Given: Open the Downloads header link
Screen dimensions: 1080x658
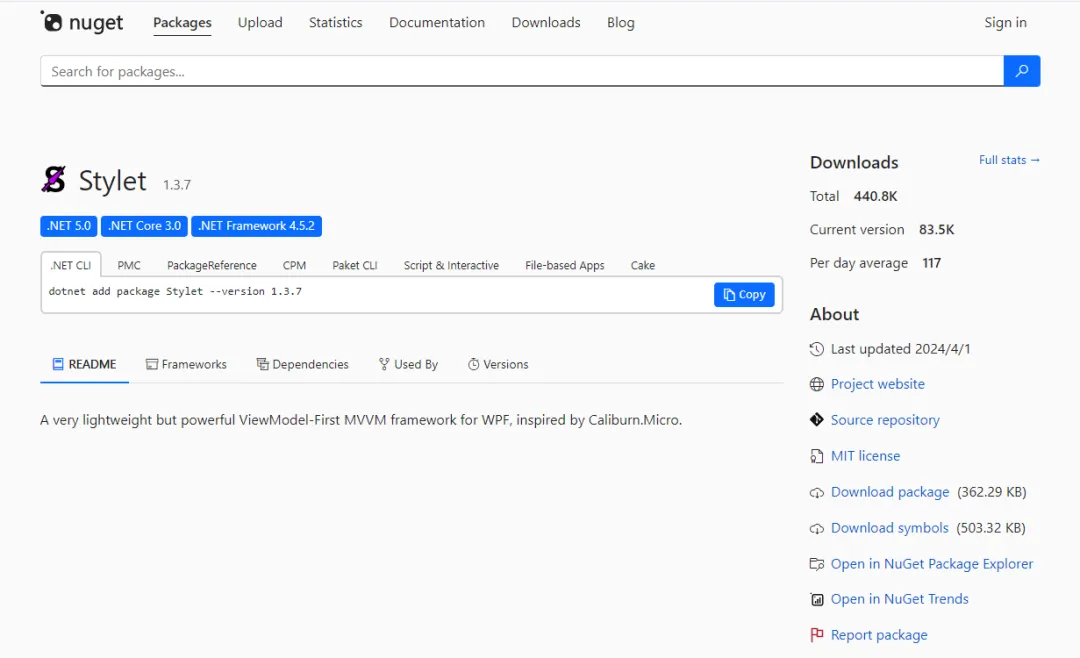Looking at the screenshot, I should click(x=546, y=22).
